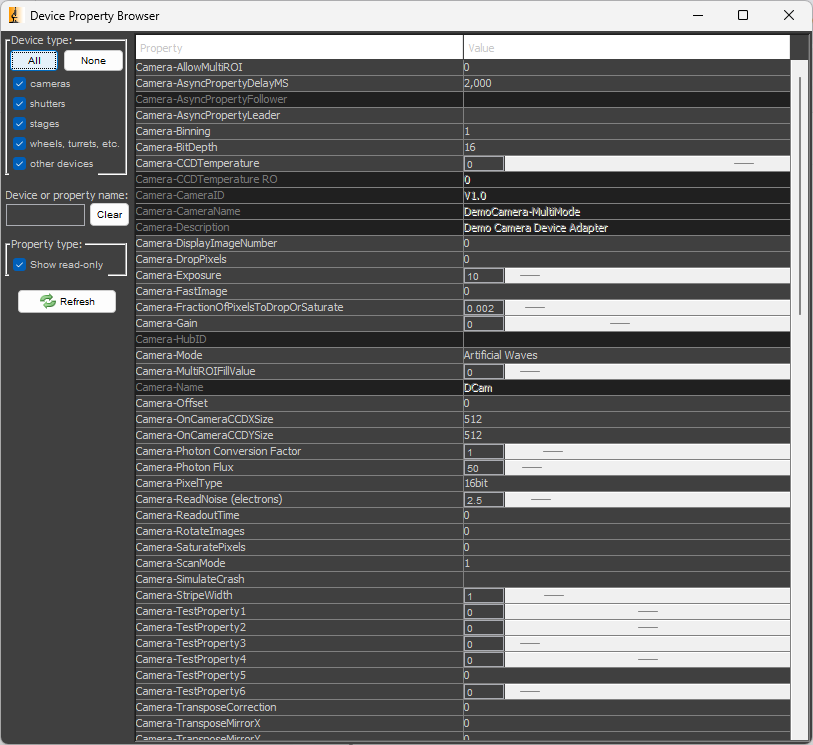Open the Camera-Mode Artificial Waves value
813x745 pixels.
pos(626,355)
